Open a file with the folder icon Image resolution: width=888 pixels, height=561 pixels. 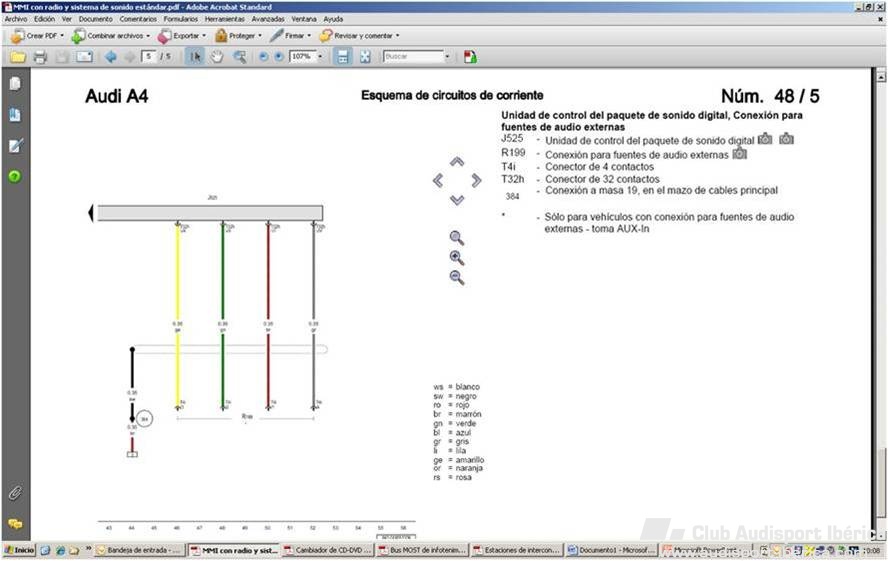pyautogui.click(x=18, y=57)
